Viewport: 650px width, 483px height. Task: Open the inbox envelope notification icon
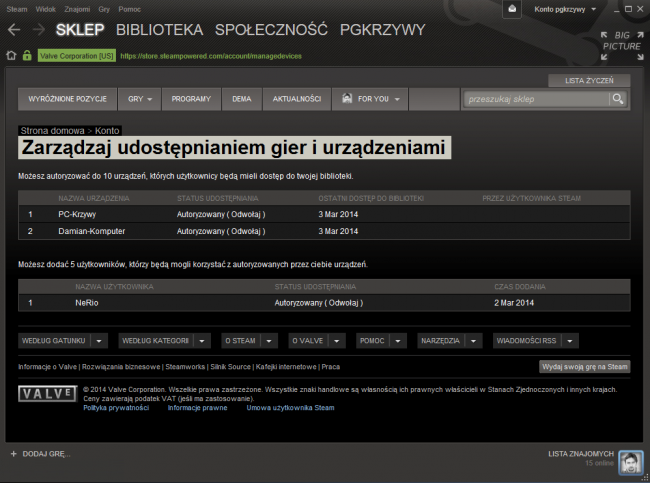pyautogui.click(x=512, y=9)
